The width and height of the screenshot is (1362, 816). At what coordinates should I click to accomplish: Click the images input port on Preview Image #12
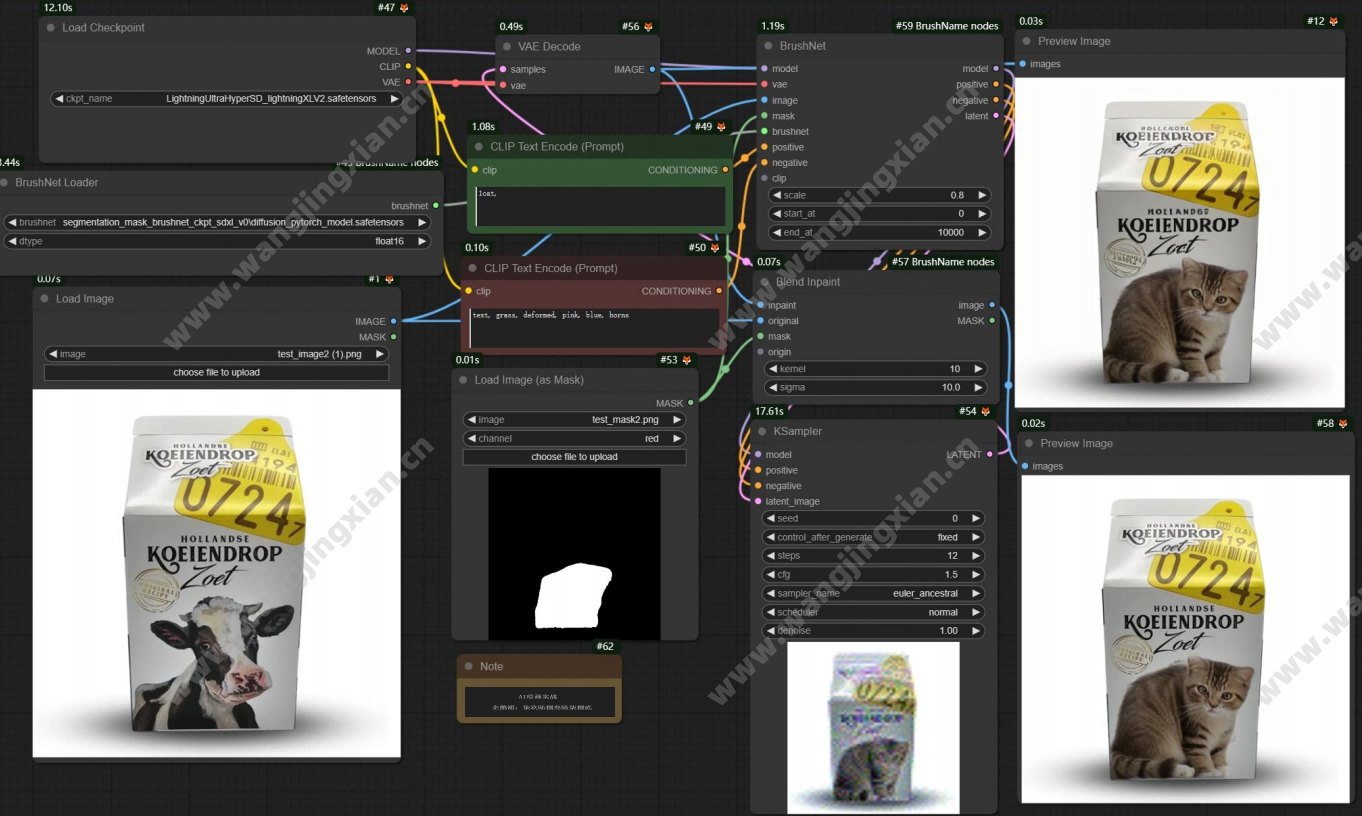coord(1022,64)
